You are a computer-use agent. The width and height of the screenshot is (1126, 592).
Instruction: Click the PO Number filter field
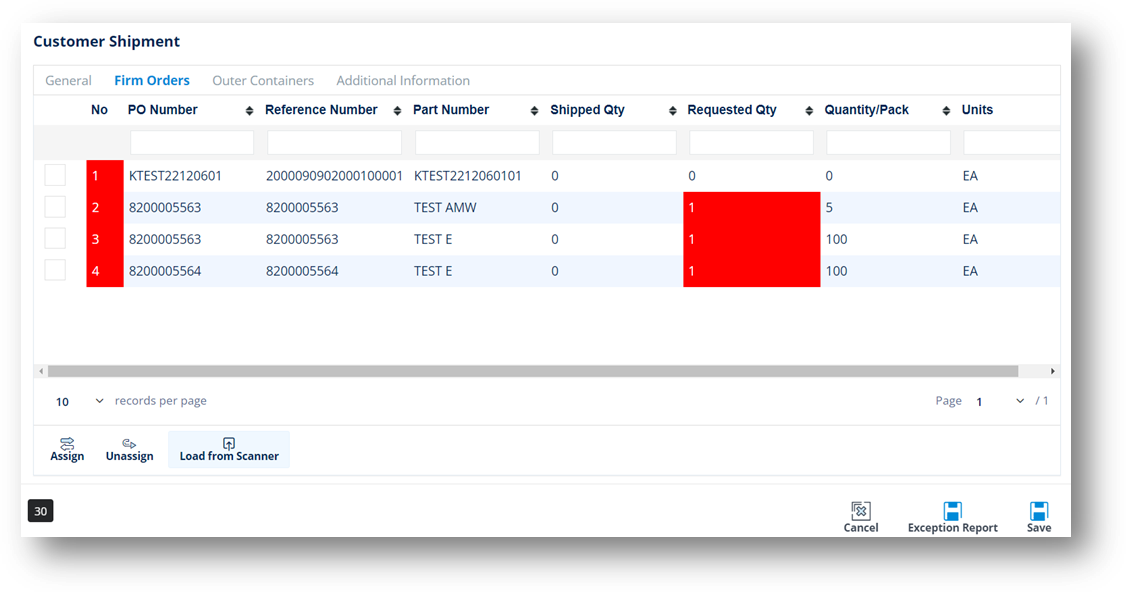click(191, 142)
